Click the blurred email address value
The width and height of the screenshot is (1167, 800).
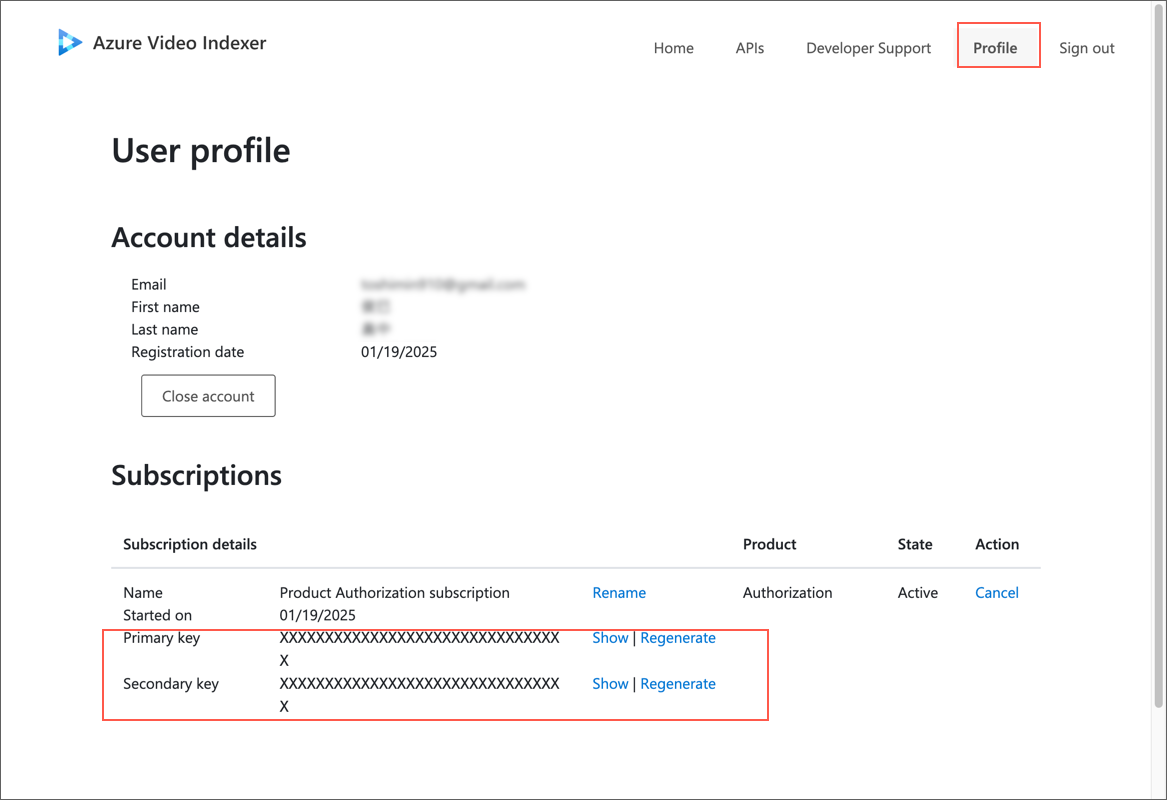444,284
